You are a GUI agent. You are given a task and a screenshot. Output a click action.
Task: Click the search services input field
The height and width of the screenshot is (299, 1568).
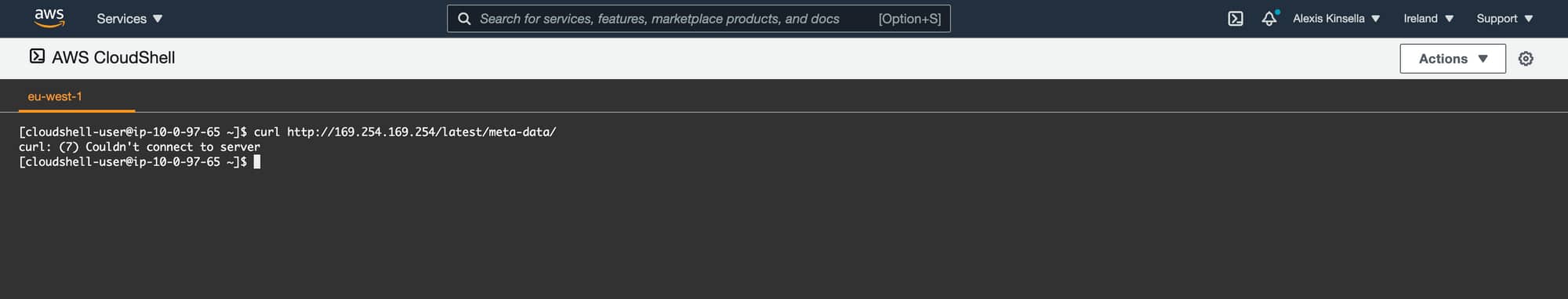[699, 19]
